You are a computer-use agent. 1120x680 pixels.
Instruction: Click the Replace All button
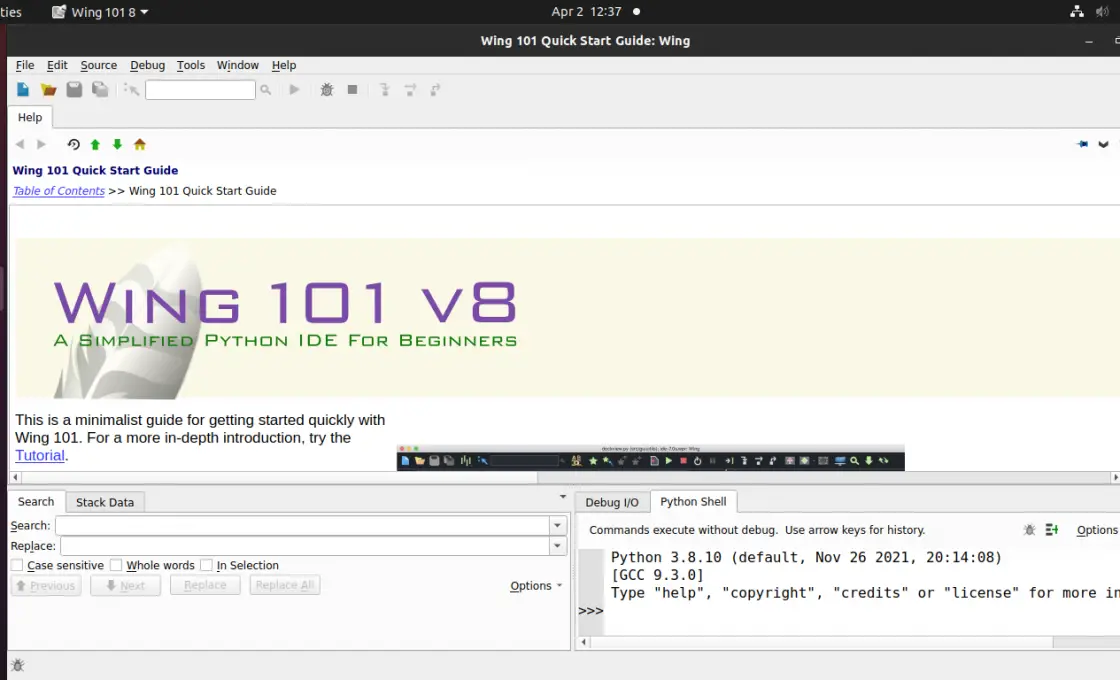(x=284, y=586)
